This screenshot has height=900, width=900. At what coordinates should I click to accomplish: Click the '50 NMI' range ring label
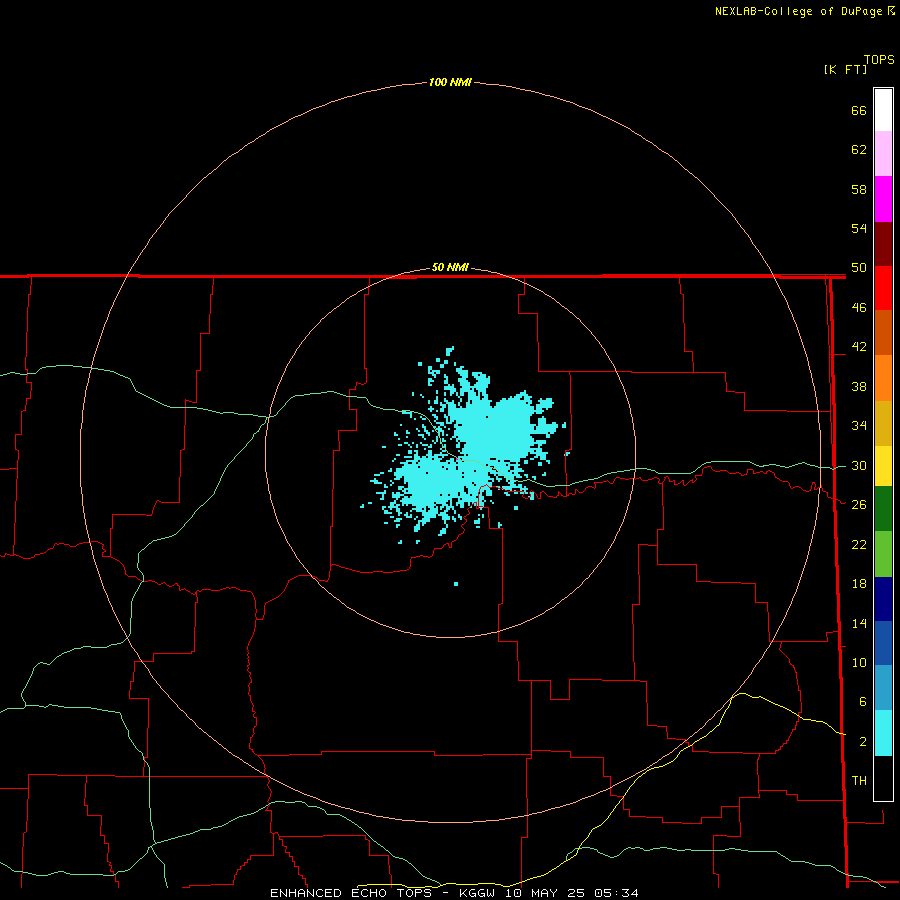tap(450, 267)
